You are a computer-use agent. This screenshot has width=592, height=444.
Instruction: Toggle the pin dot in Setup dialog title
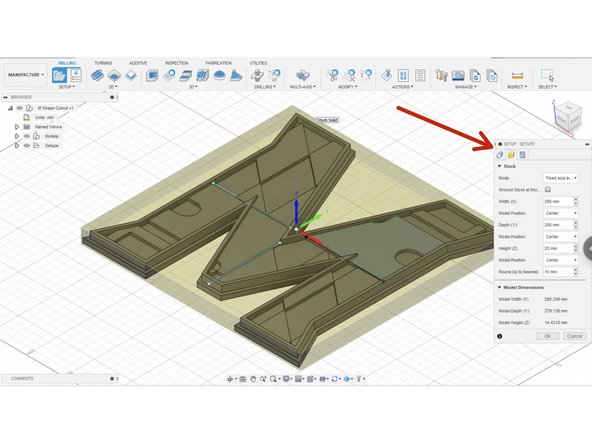[x=500, y=144]
